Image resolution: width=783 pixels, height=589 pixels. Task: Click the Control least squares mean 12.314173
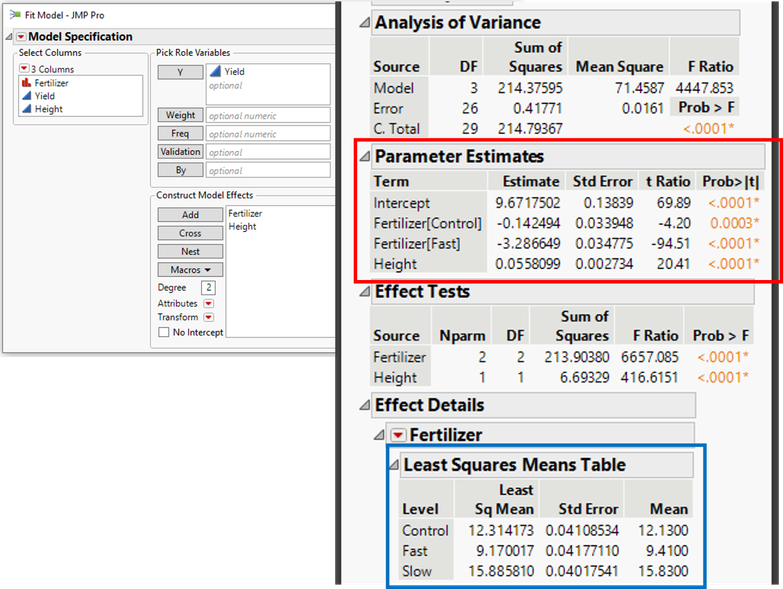pyautogui.click(x=501, y=531)
